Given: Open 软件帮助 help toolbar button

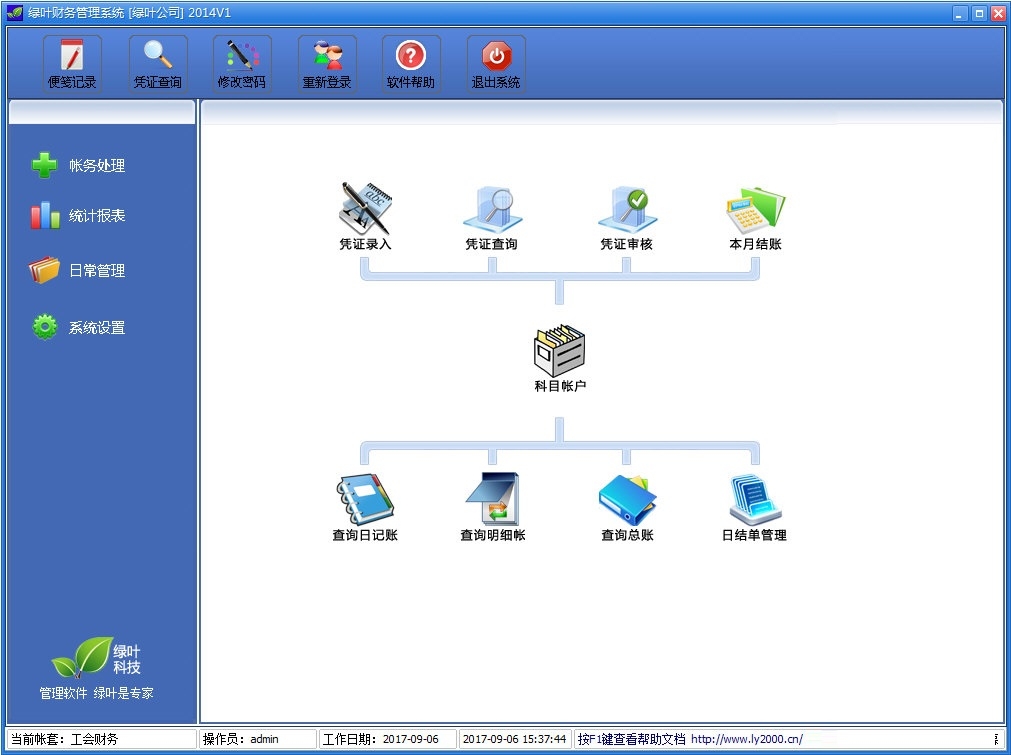Looking at the screenshot, I should [x=411, y=64].
